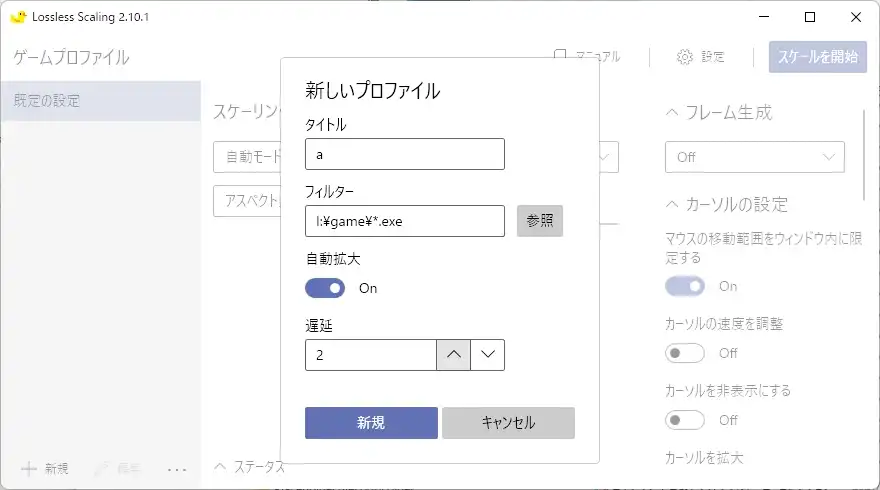This screenshot has height=490, width=880.
Task: Increase delay with the up arrow
Action: tap(453, 355)
